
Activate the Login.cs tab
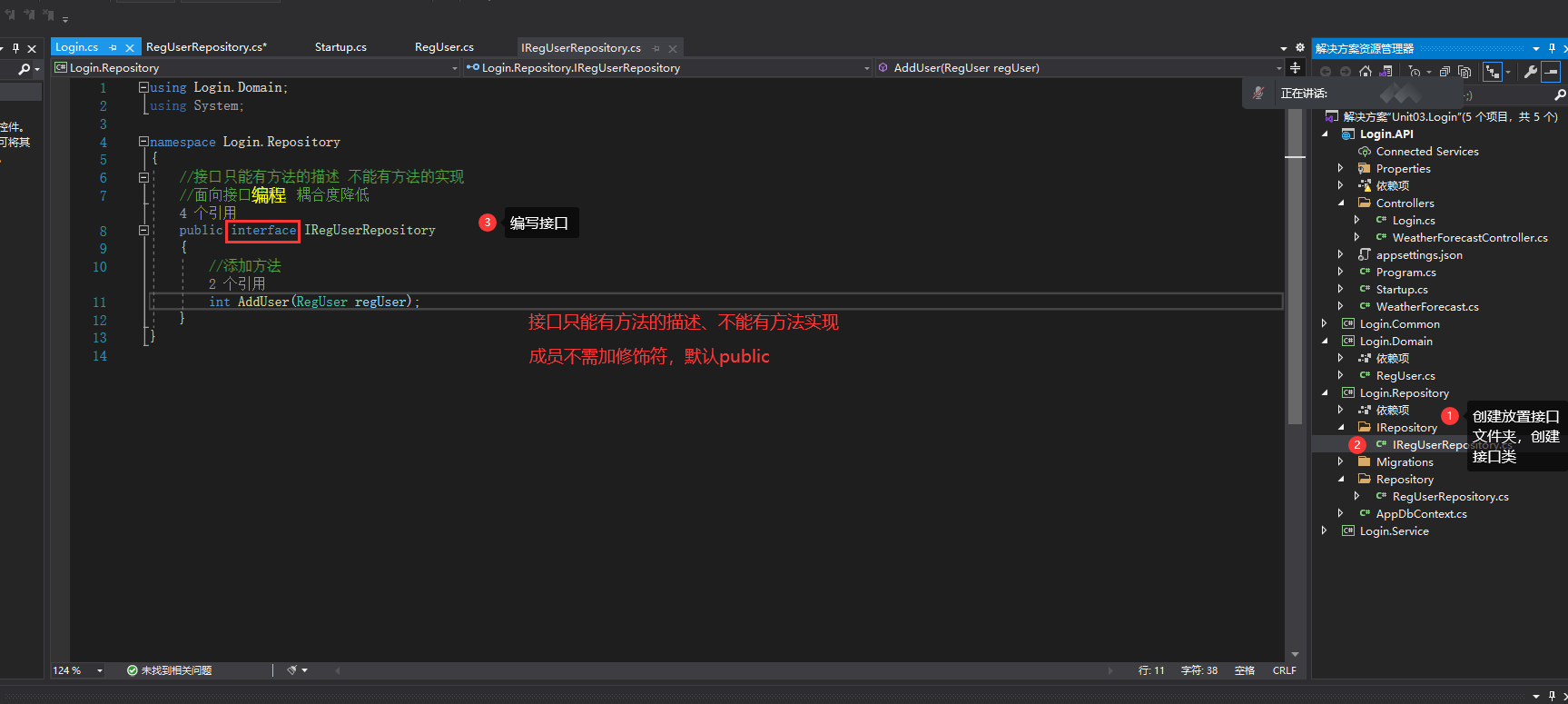[x=76, y=47]
